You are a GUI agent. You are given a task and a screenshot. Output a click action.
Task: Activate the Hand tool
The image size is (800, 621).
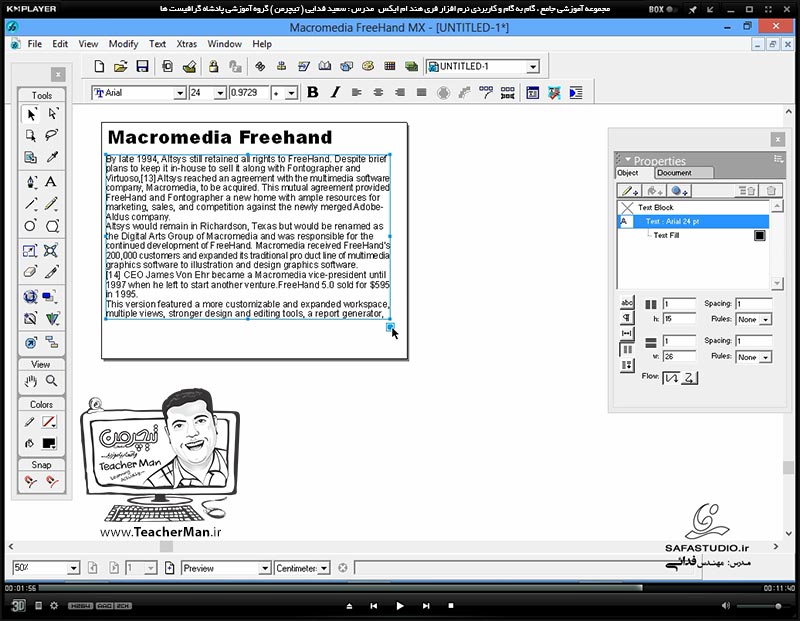pyautogui.click(x=31, y=381)
